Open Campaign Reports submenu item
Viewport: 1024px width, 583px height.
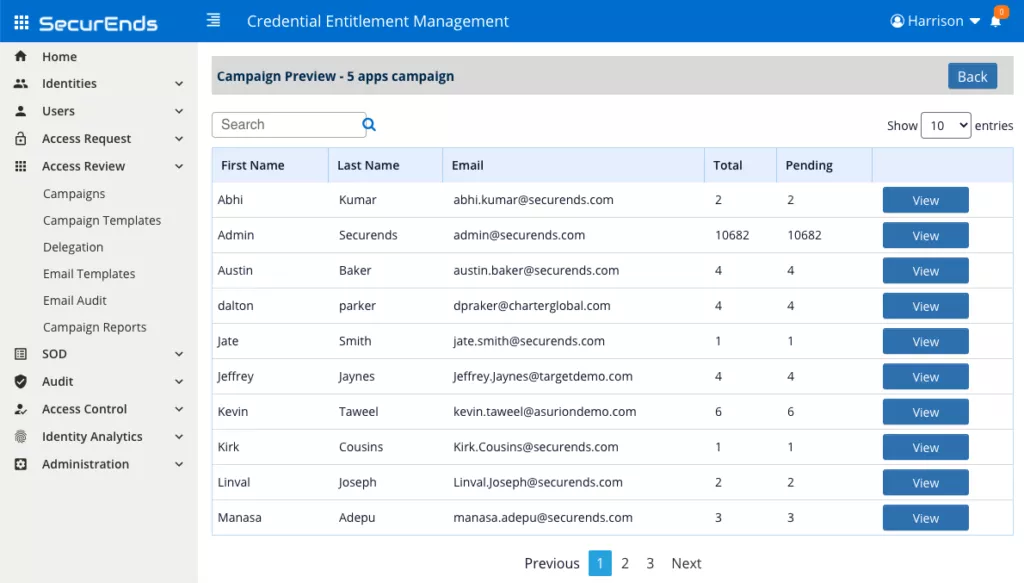coord(95,328)
